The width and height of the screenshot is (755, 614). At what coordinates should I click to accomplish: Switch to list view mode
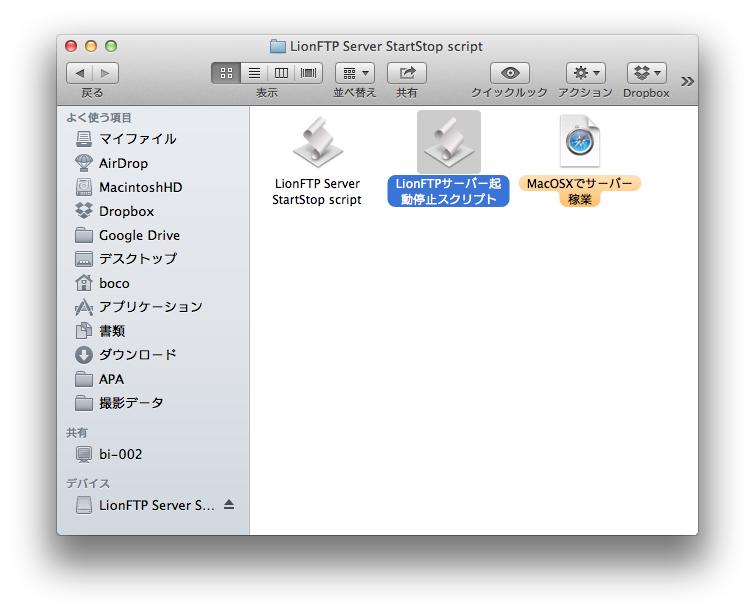pyautogui.click(x=254, y=73)
